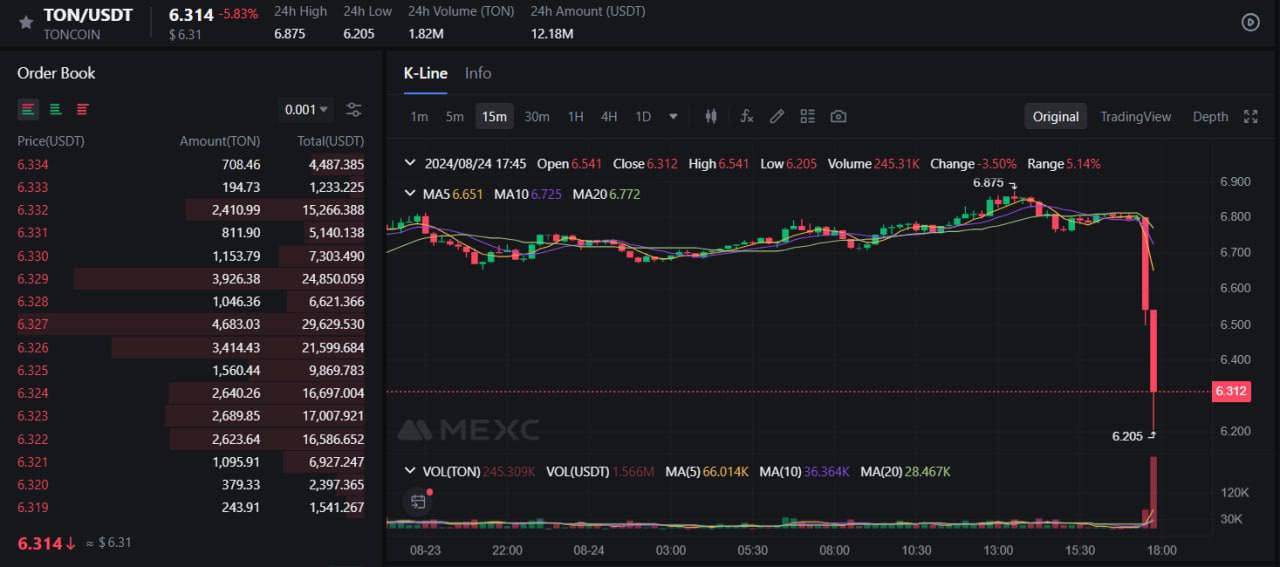Expand more time intervals dropdown arrow

click(673, 116)
